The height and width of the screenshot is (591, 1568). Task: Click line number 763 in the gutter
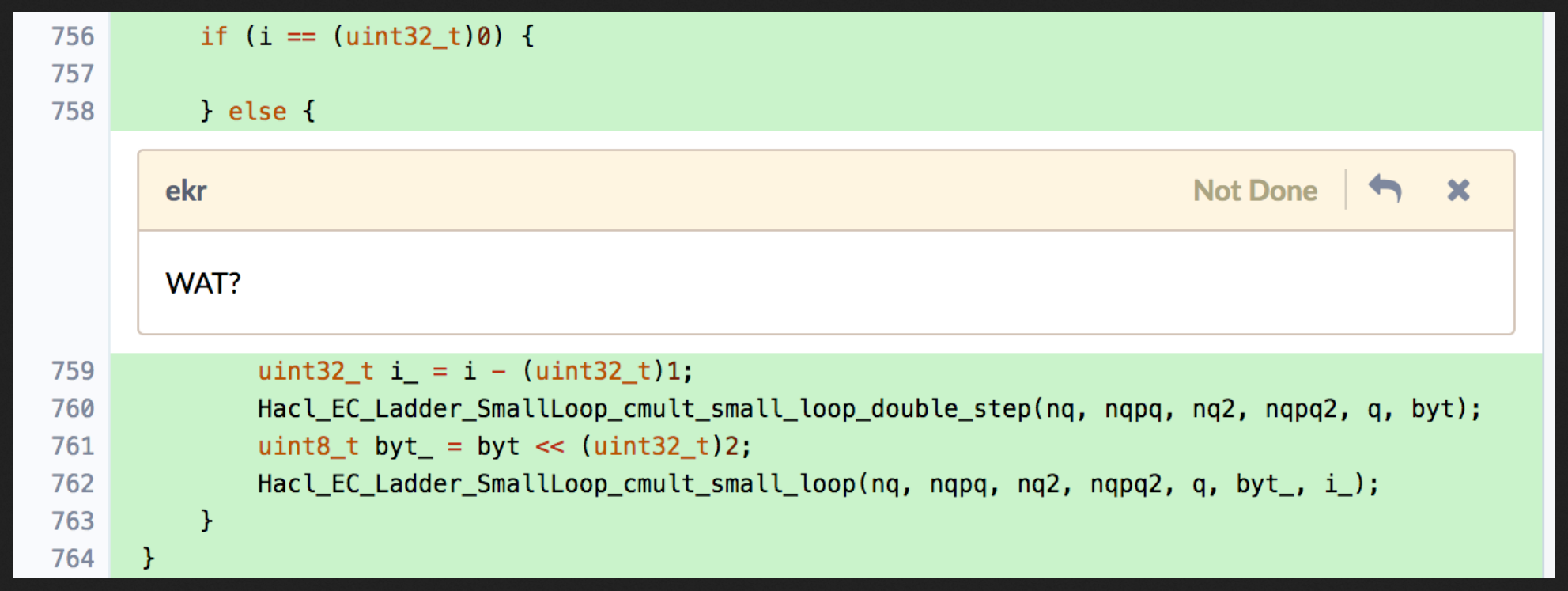click(73, 521)
